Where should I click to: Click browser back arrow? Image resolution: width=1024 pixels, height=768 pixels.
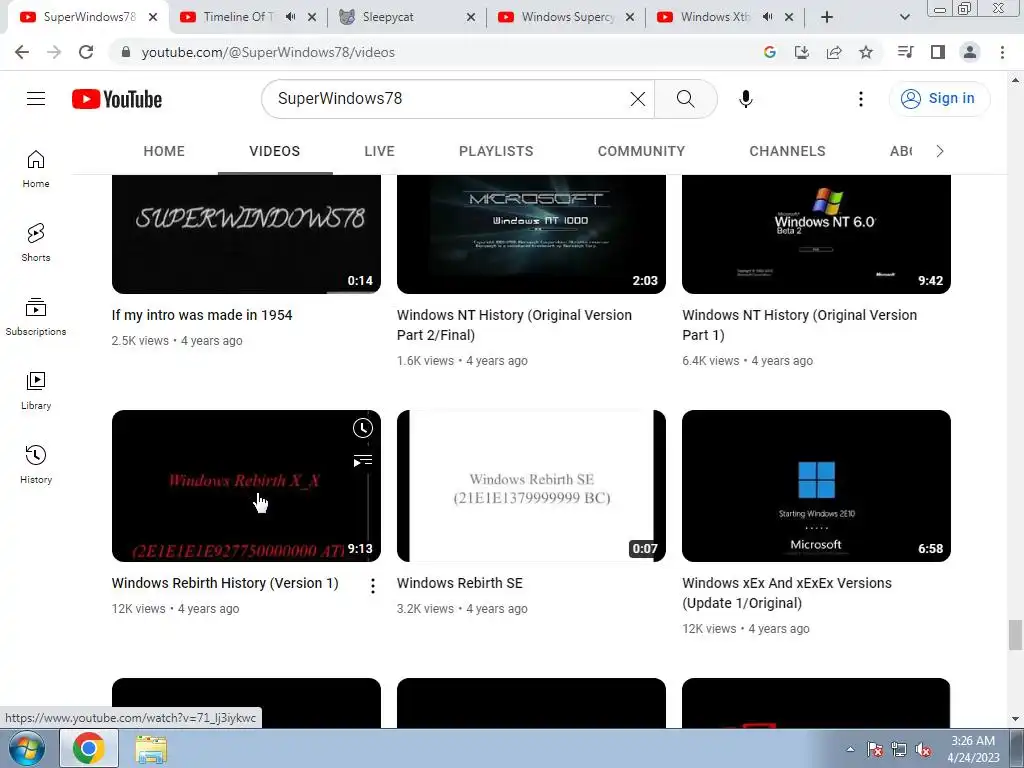[x=22, y=52]
